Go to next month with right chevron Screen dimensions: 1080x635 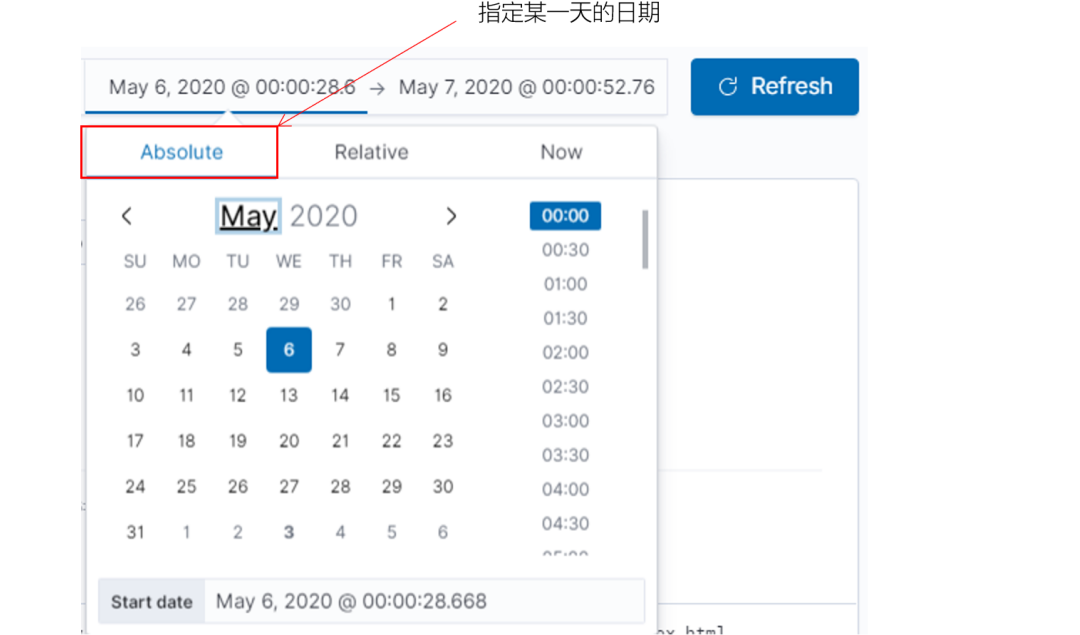[451, 216]
